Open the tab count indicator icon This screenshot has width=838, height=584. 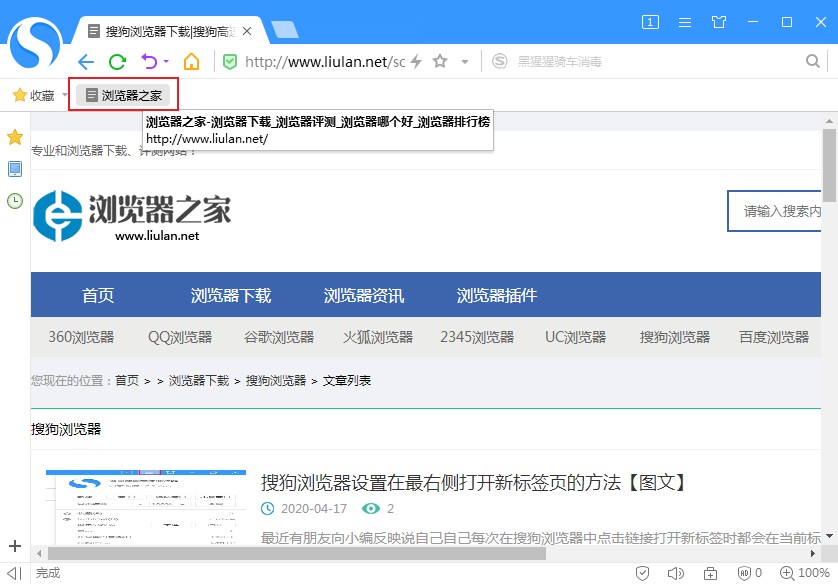pos(650,22)
